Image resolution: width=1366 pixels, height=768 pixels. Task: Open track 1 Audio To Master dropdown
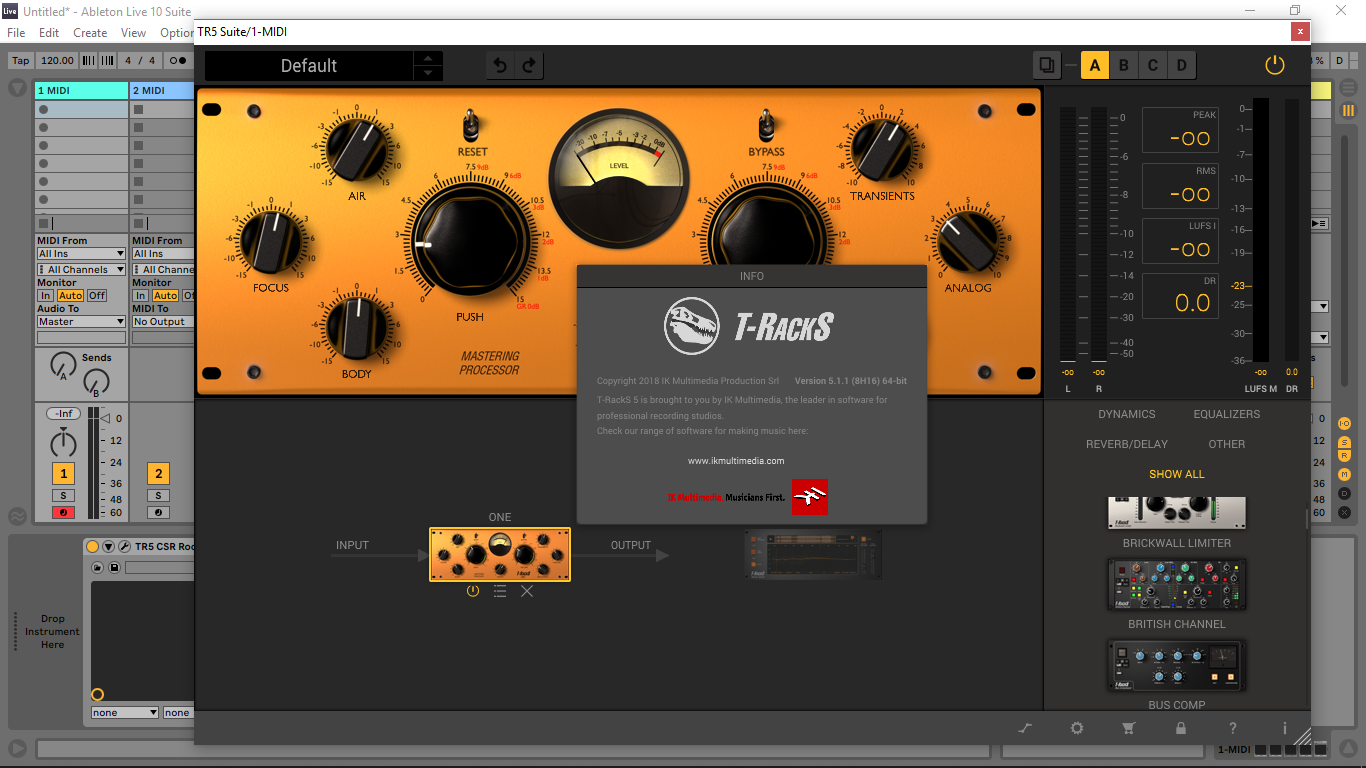pyautogui.click(x=81, y=321)
